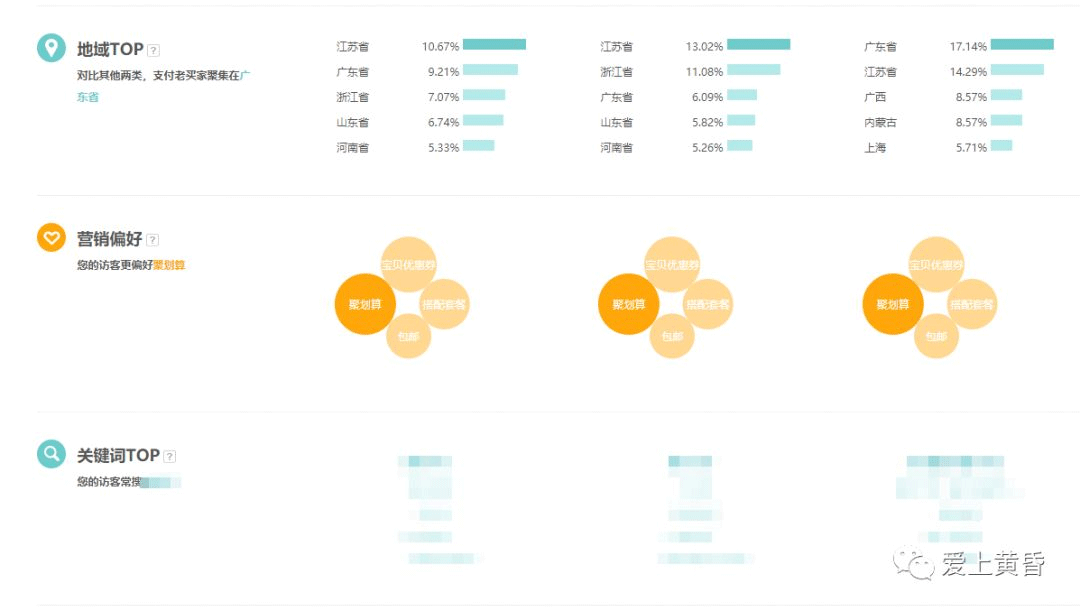Open help tooltip next to 关键词TOP
This screenshot has width=1080, height=611.
[170, 456]
